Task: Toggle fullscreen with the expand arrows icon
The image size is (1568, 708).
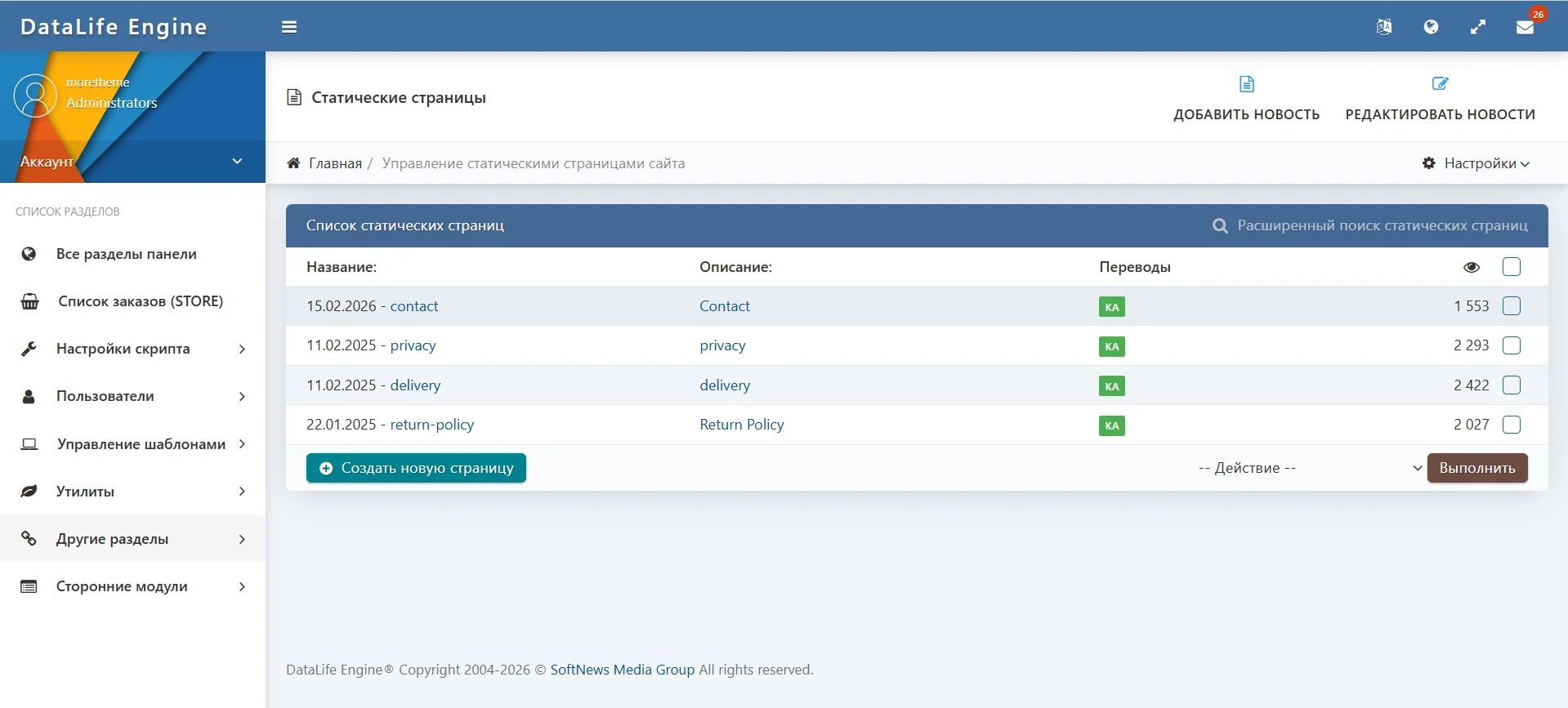Action: pyautogui.click(x=1478, y=27)
